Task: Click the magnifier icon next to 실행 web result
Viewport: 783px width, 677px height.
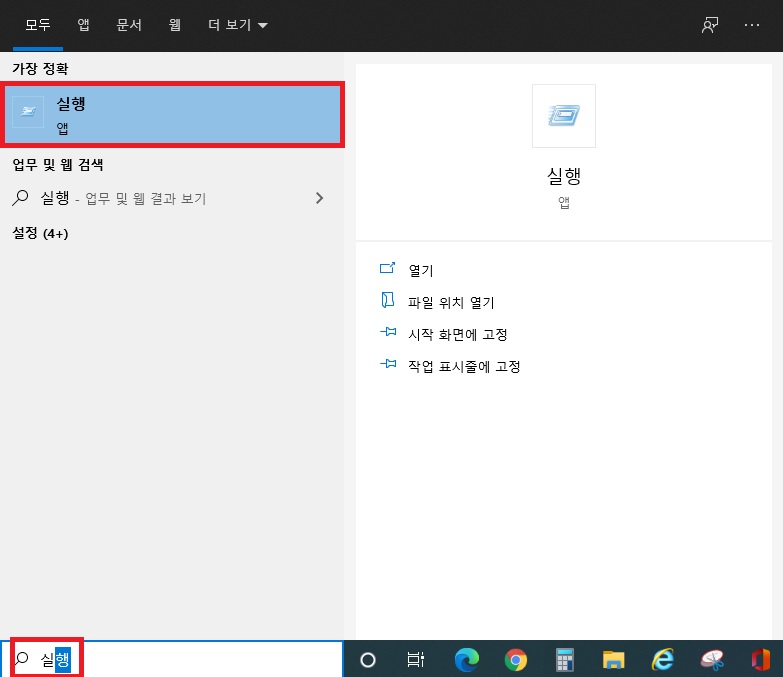Action: point(20,198)
